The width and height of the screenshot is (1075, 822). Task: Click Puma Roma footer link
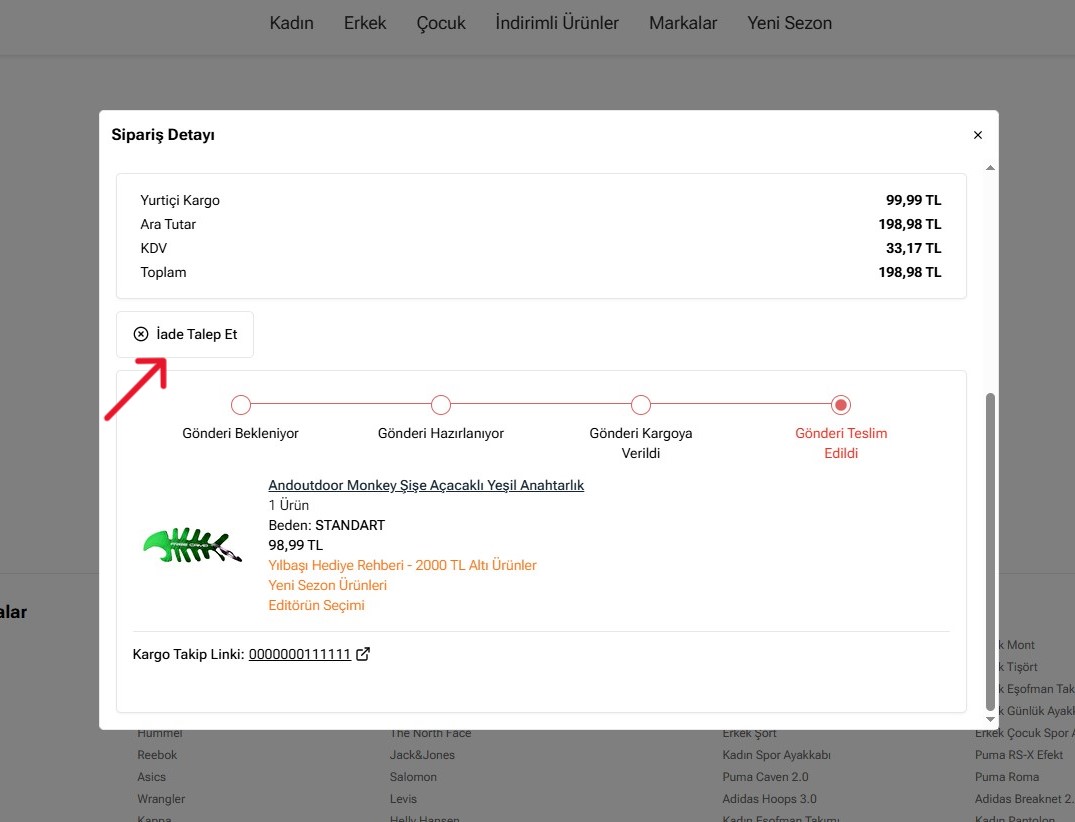coord(1006,777)
